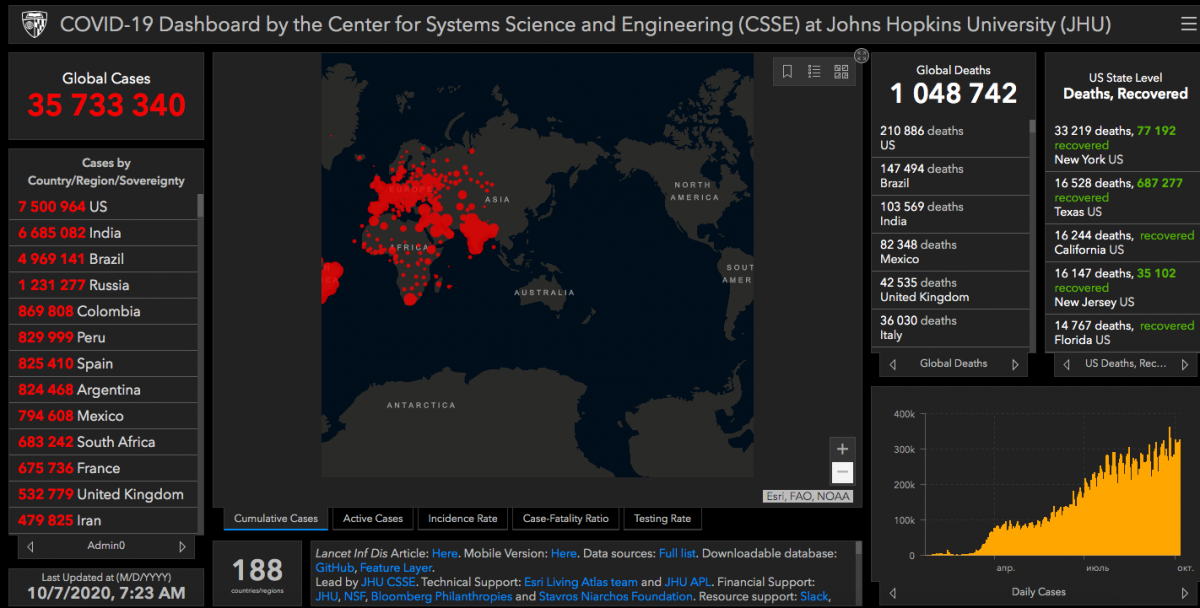The width and height of the screenshot is (1200, 608).
Task: Select California US state entry
Action: pyautogui.click(x=1124, y=243)
